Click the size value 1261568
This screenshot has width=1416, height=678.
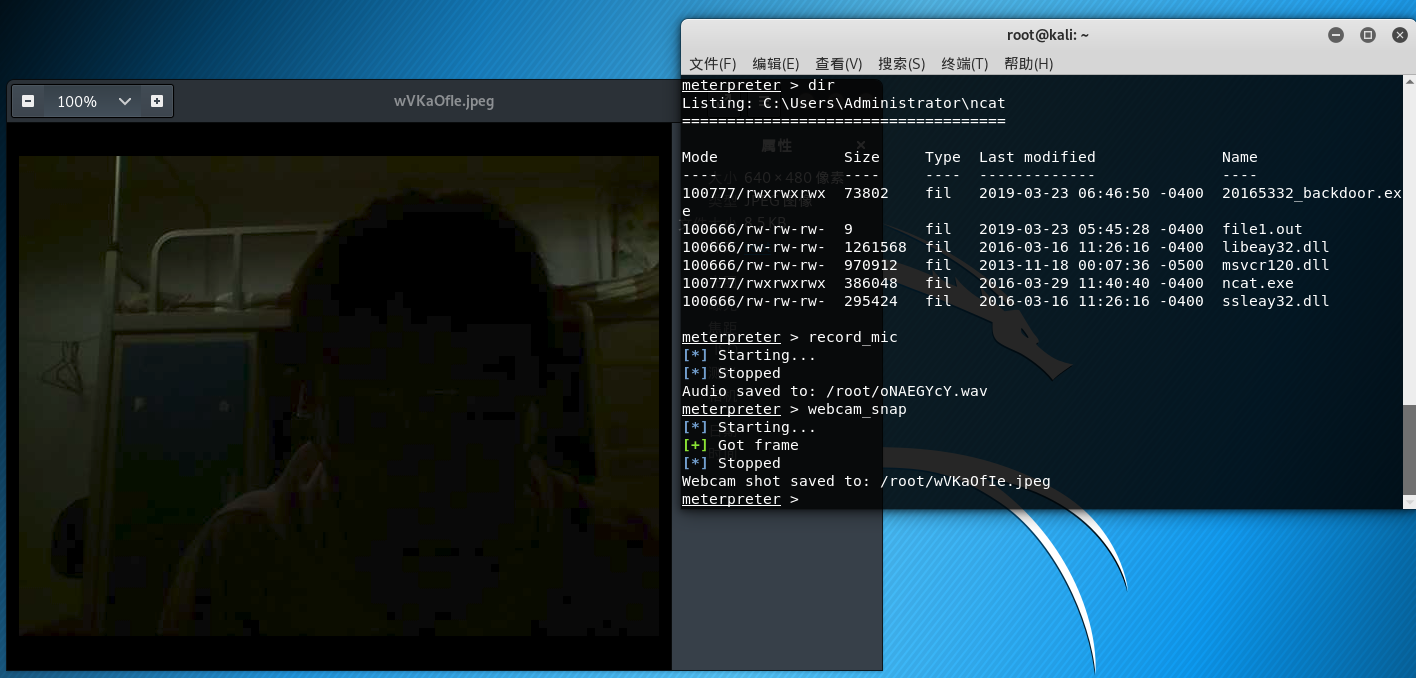(x=875, y=247)
